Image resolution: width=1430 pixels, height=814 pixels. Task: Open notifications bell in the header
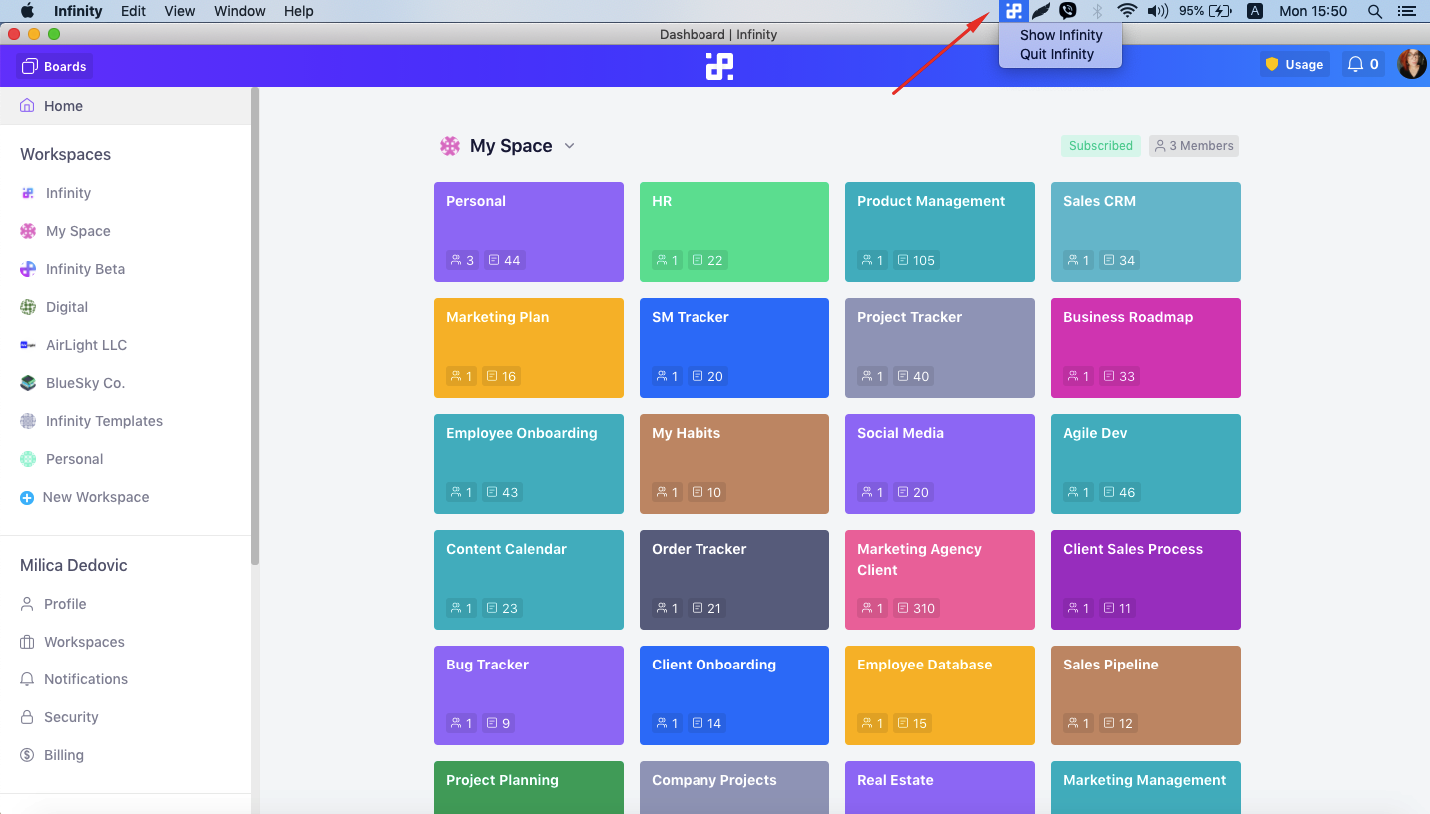click(1362, 64)
